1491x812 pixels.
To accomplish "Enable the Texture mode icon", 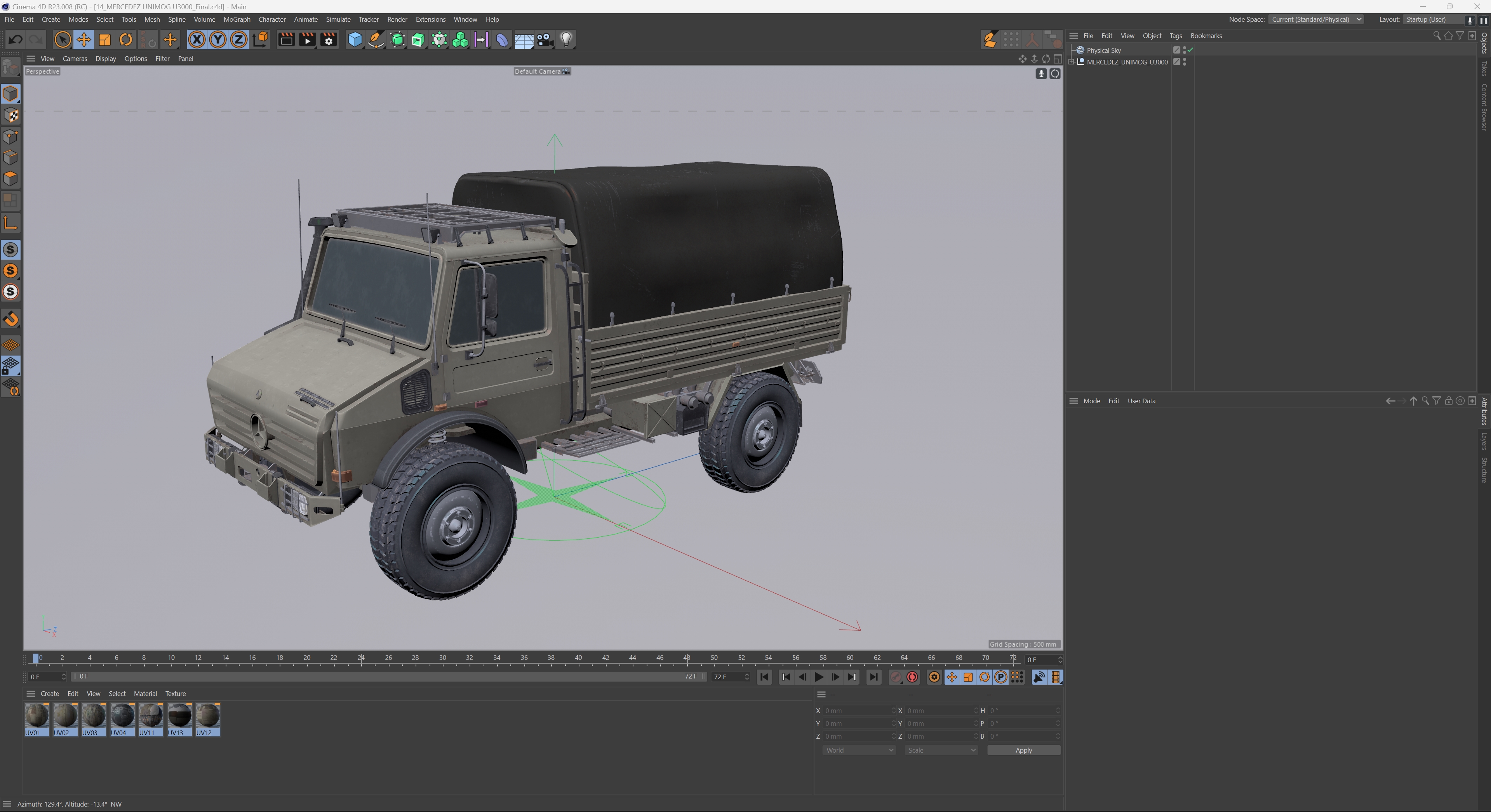I will click(10, 115).
